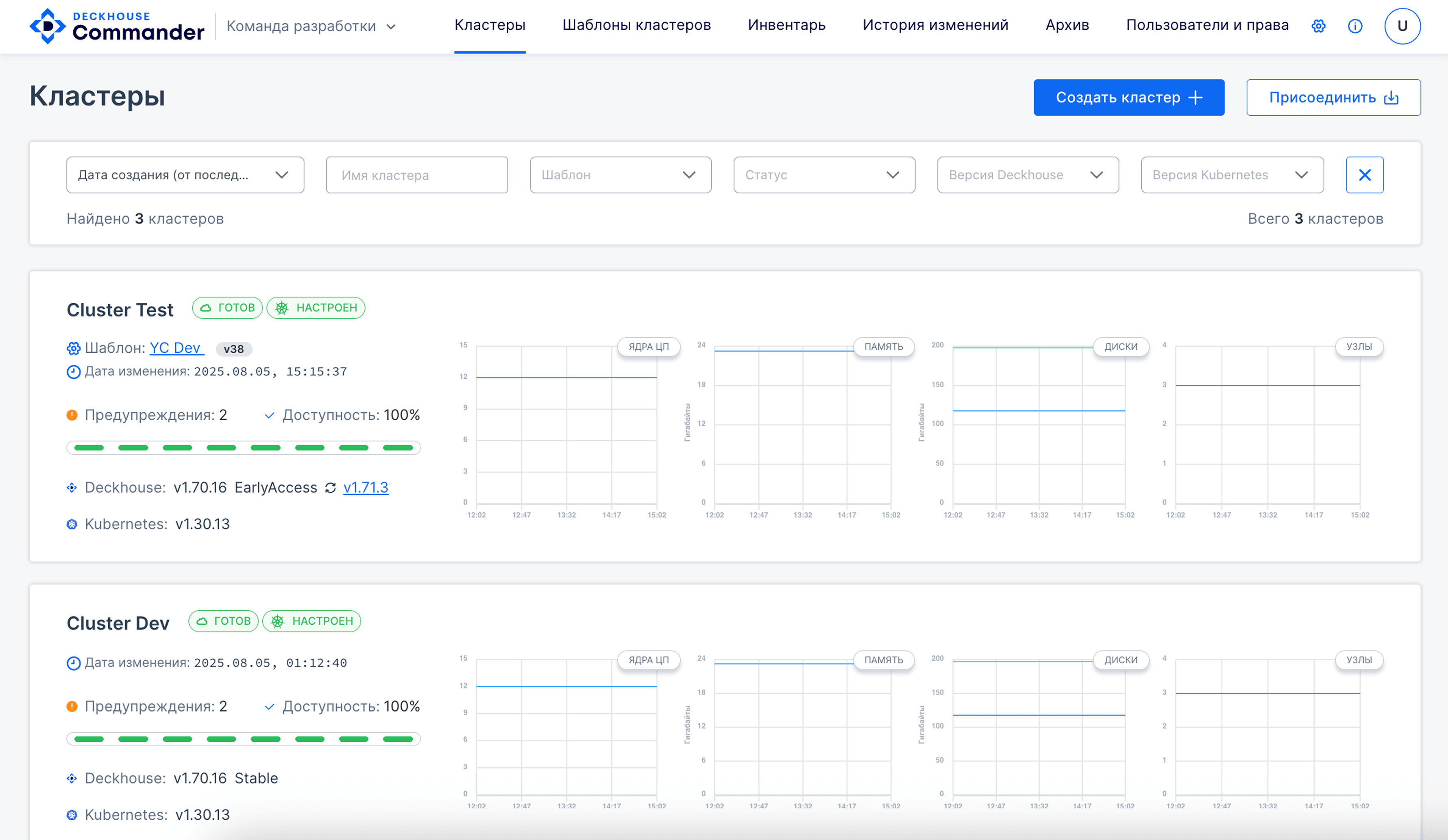
Task: Click the Kubernetes icon in Cluster Dev
Action: pyautogui.click(x=72, y=815)
